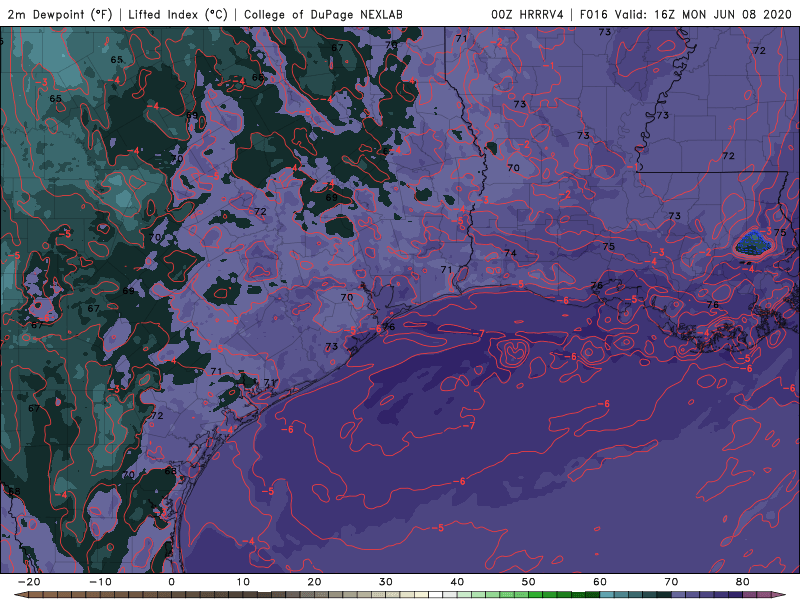
Task: Click the '0' tick label on the color scale
Action: coord(171,582)
